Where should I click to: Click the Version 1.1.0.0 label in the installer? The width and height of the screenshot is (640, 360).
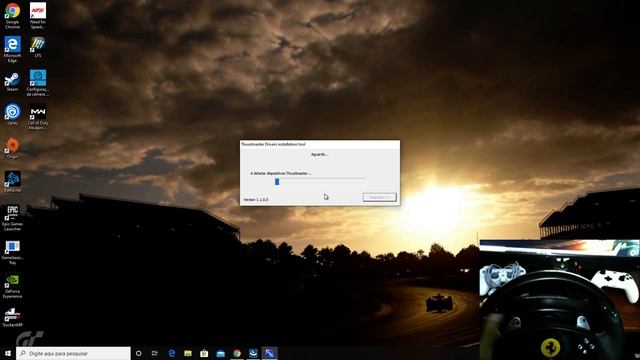(256, 200)
